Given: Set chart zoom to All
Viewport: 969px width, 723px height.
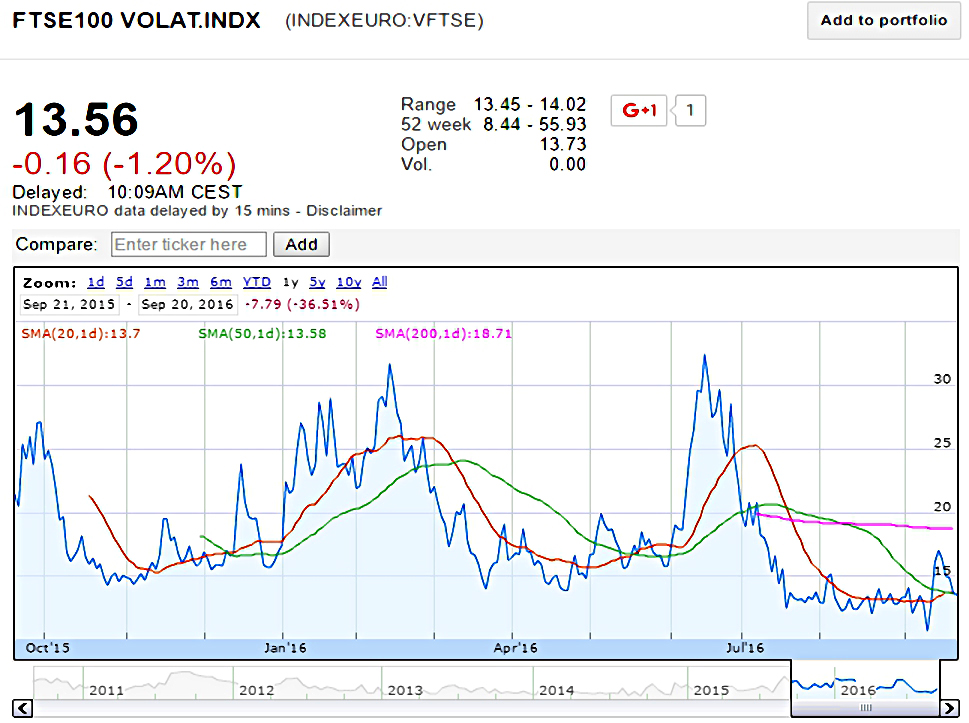Looking at the screenshot, I should coord(379,282).
